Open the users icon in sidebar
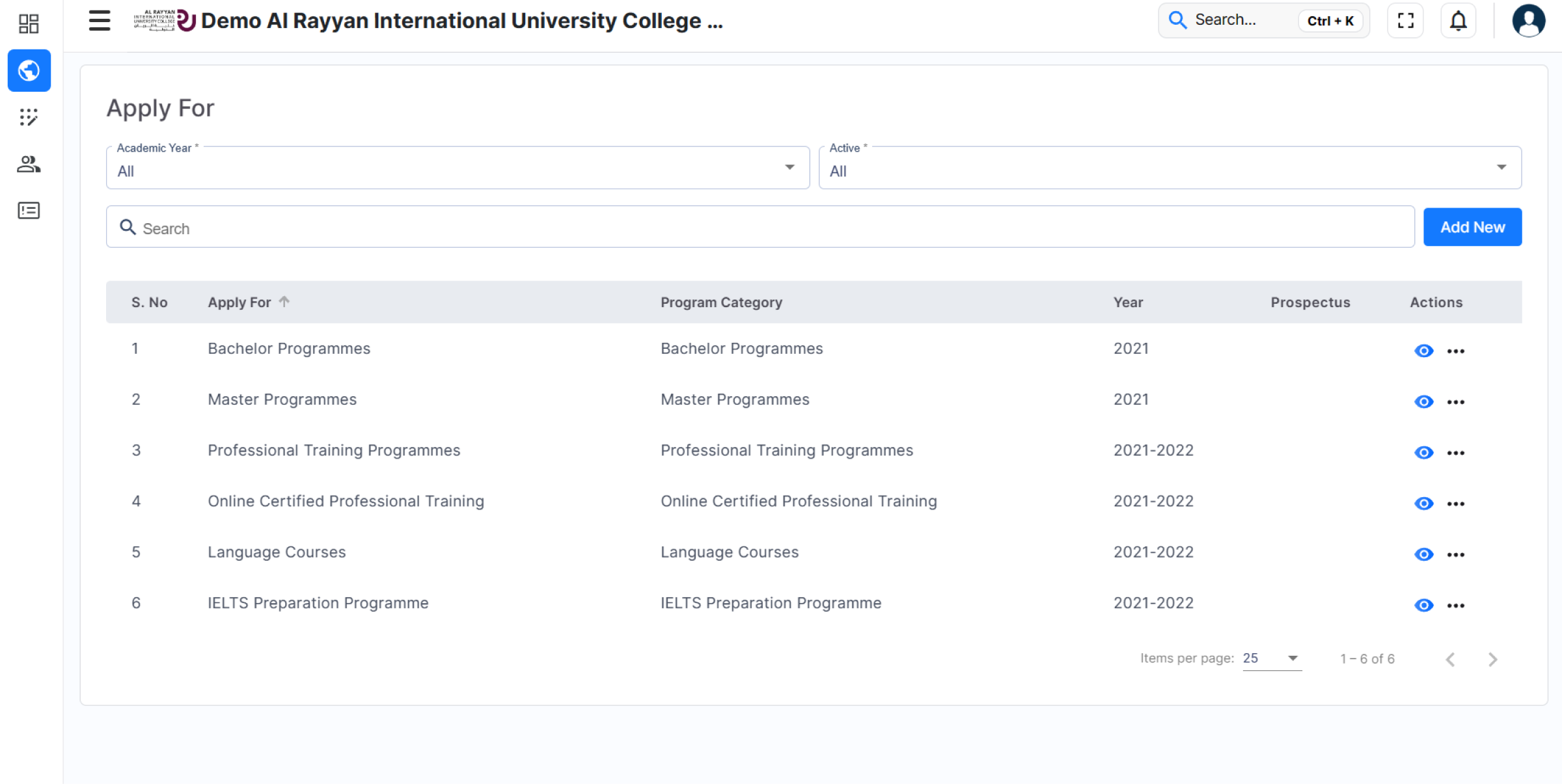The width and height of the screenshot is (1562, 784). coord(29,164)
